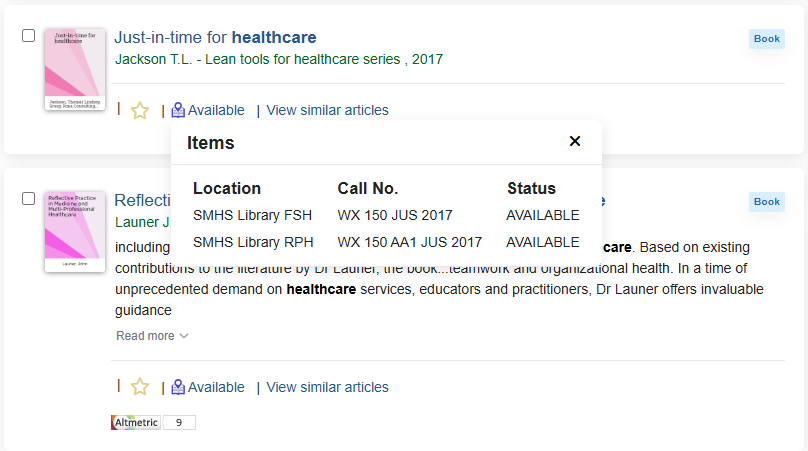Click the library icon beside first Available
808x451 pixels.
tap(178, 110)
